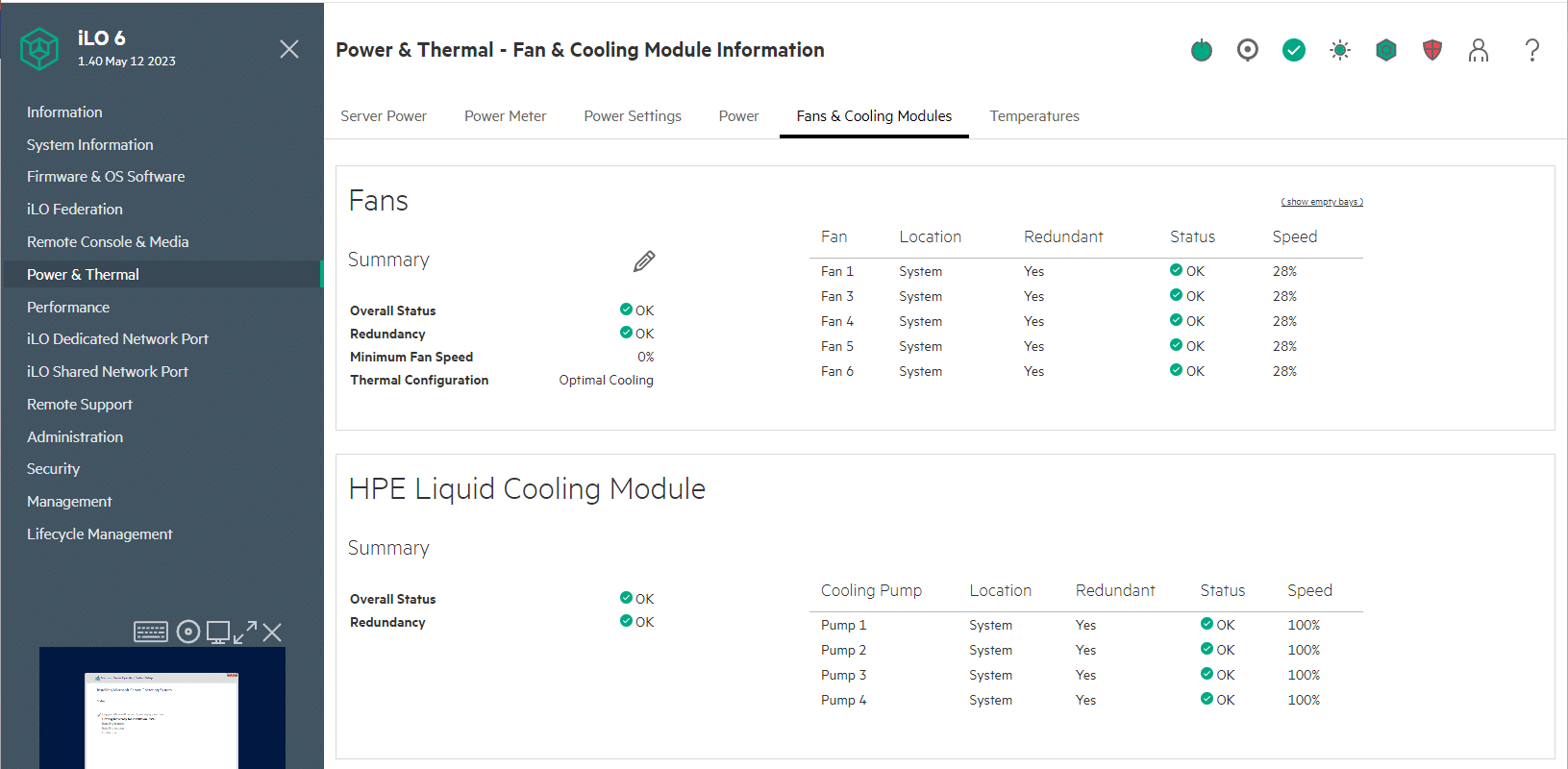Click the Cooling Pump column header
Image resolution: width=1568 pixels, height=769 pixels.
871,591
